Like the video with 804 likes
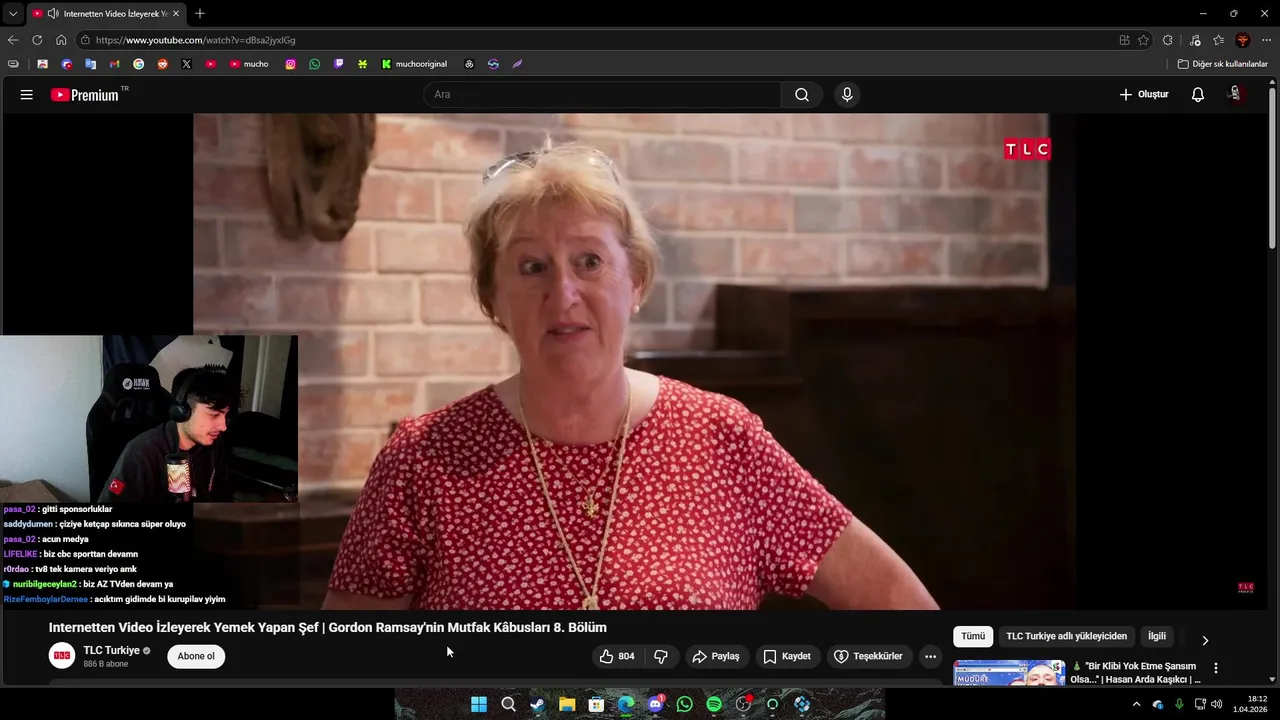1280x720 pixels. [617, 656]
